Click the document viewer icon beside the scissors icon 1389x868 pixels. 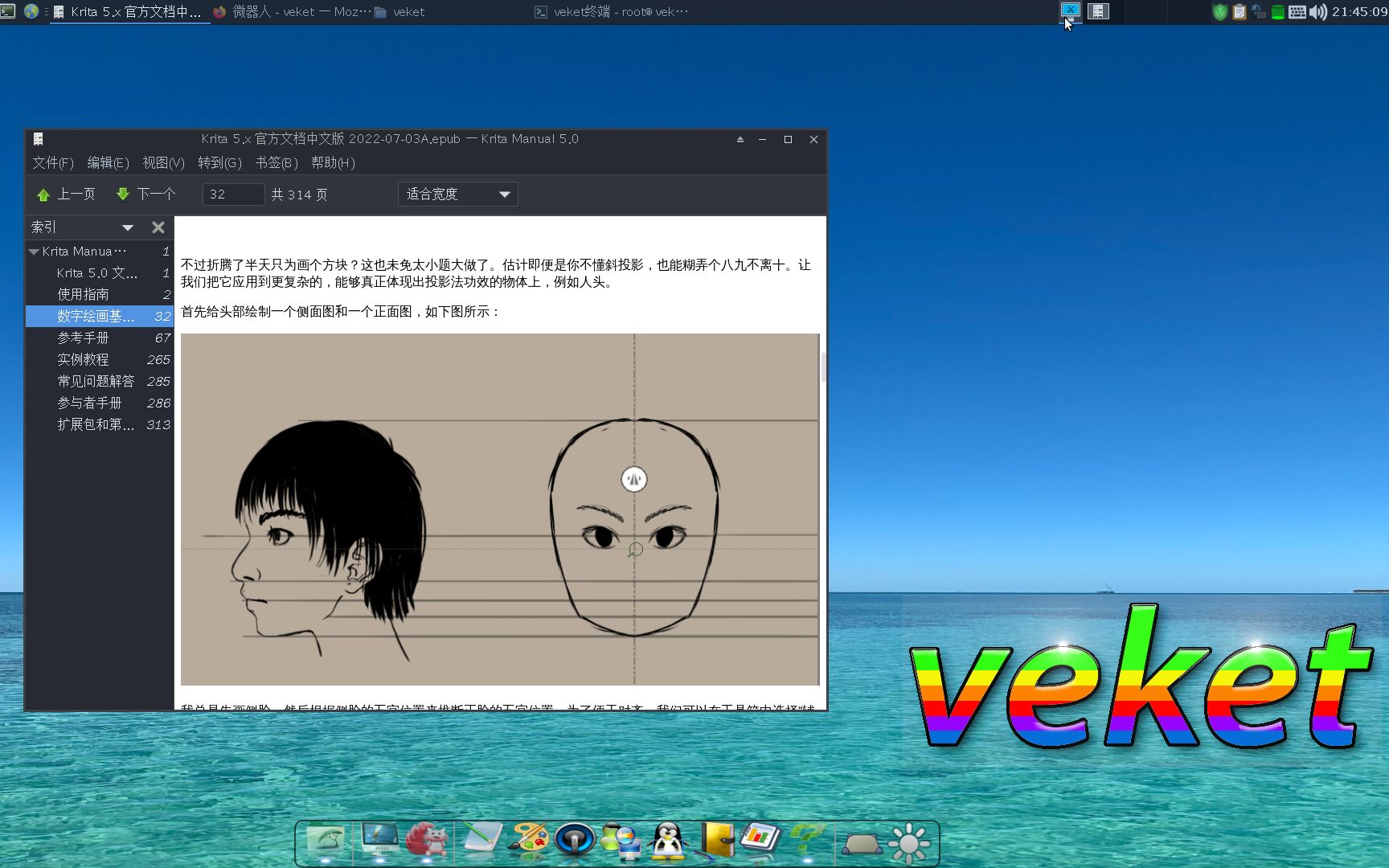pyautogui.click(x=1098, y=11)
